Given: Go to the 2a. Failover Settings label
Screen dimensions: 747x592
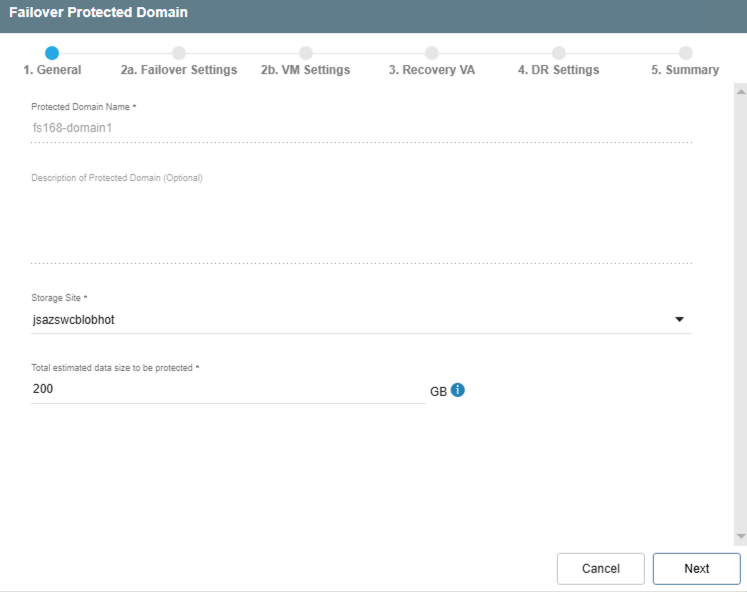Looking at the screenshot, I should click(x=179, y=70).
